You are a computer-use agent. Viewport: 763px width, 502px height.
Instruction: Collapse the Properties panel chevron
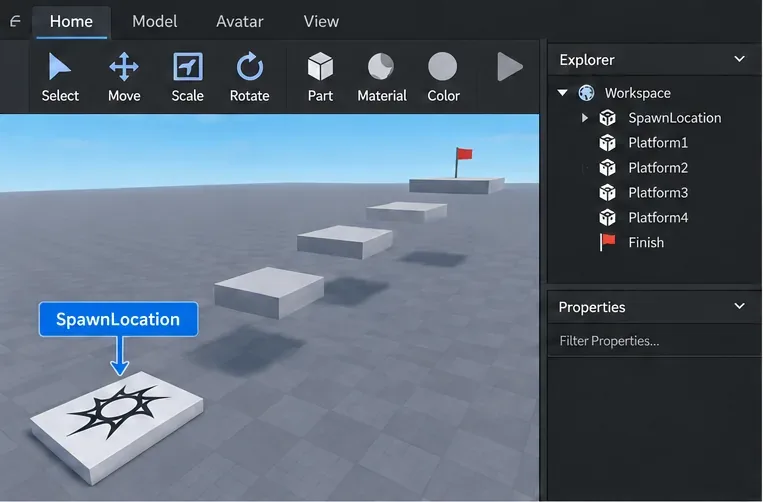tap(739, 306)
